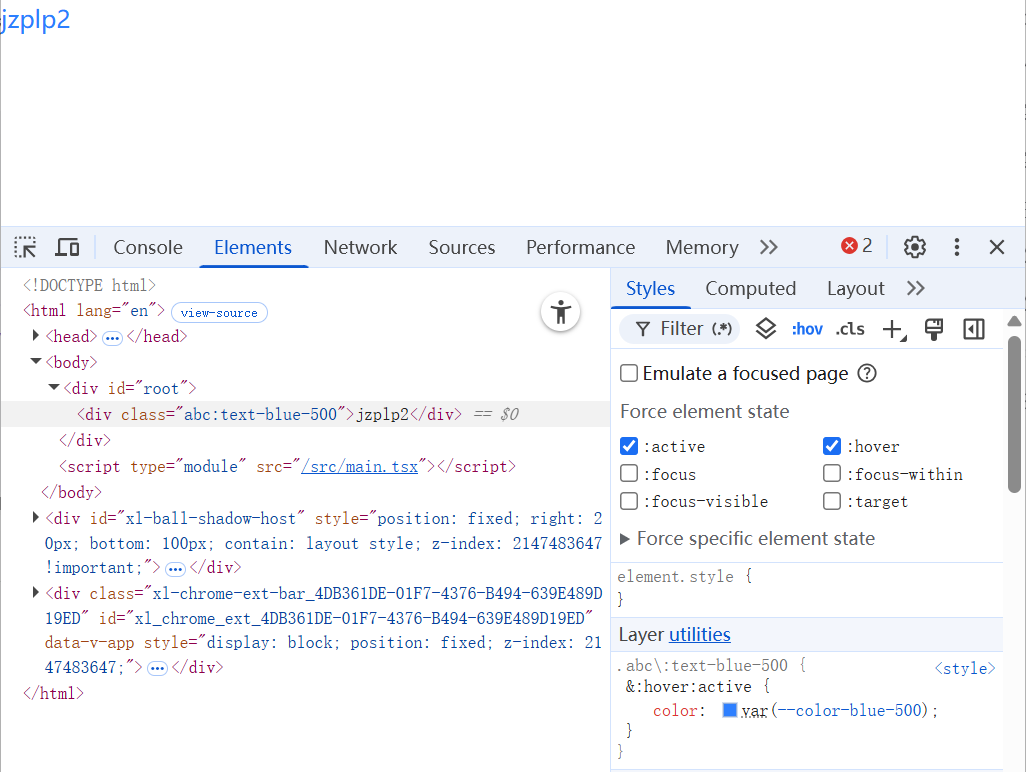Collapse the div id root node
Viewport: 1026px width, 772px height.
54,387
